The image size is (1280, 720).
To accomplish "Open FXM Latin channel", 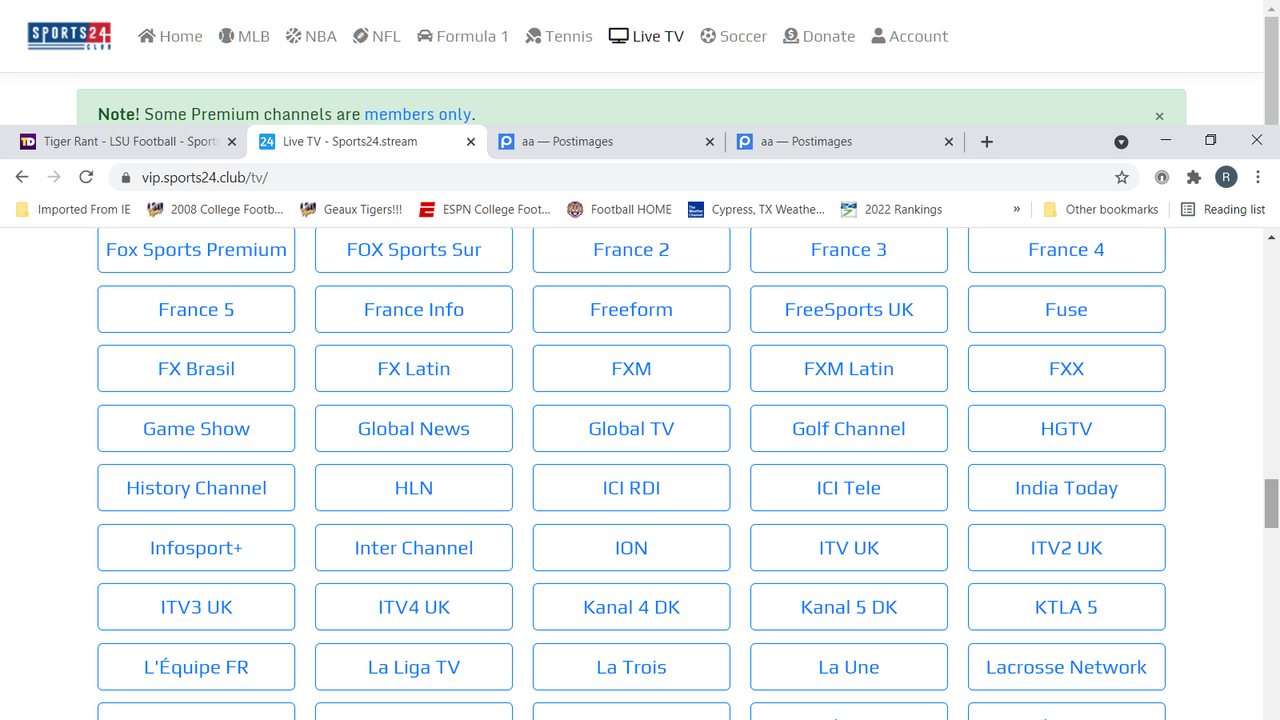I will click(849, 369).
